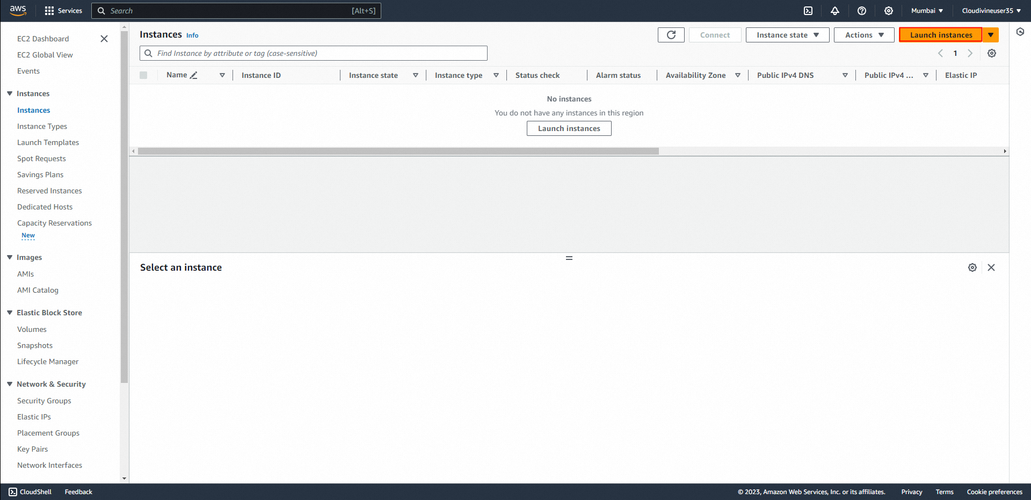Image resolution: width=1031 pixels, height=500 pixels.
Task: Sort by Instance type column arrow
Action: [x=496, y=76]
